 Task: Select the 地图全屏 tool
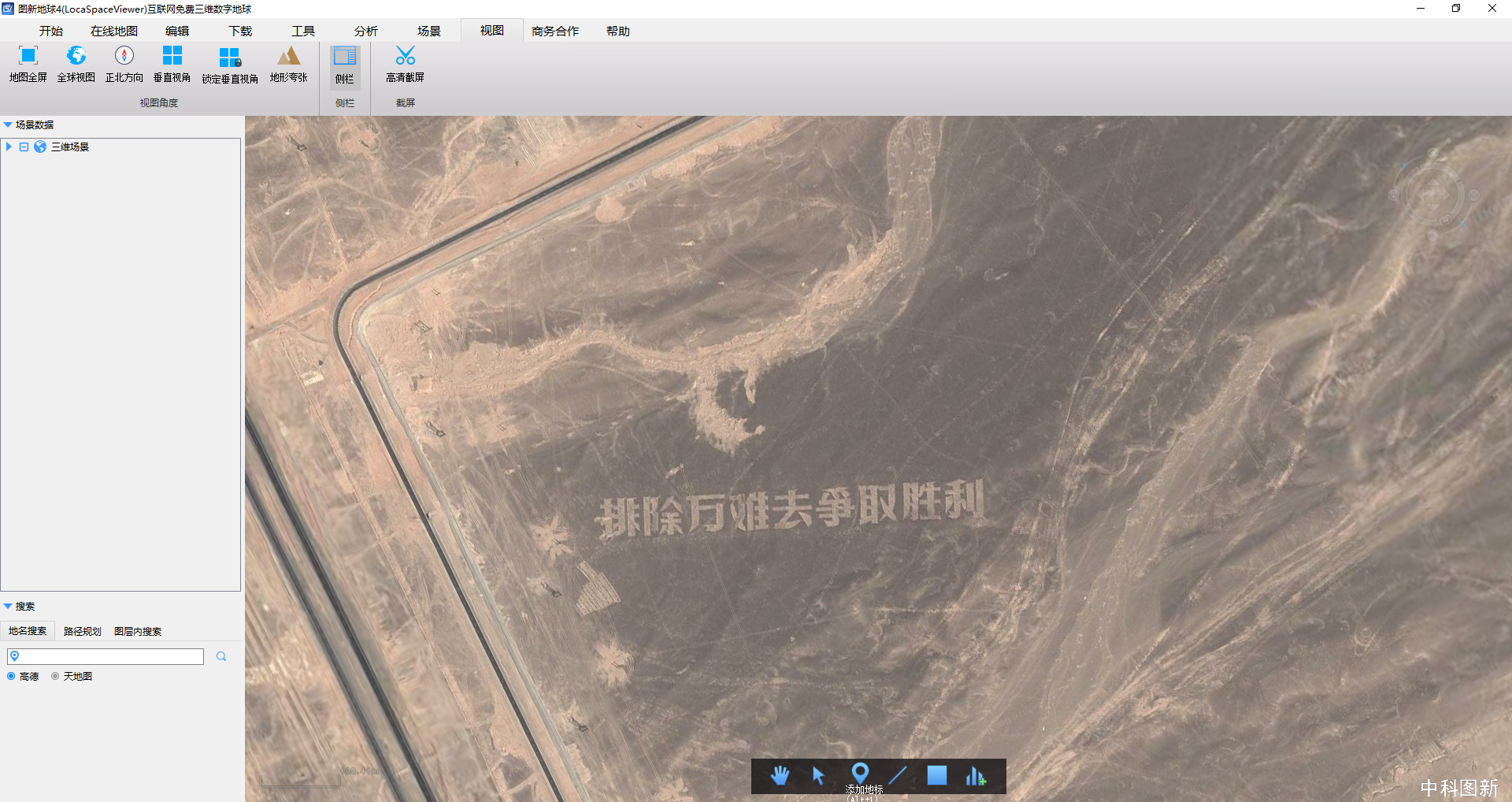tap(27, 65)
